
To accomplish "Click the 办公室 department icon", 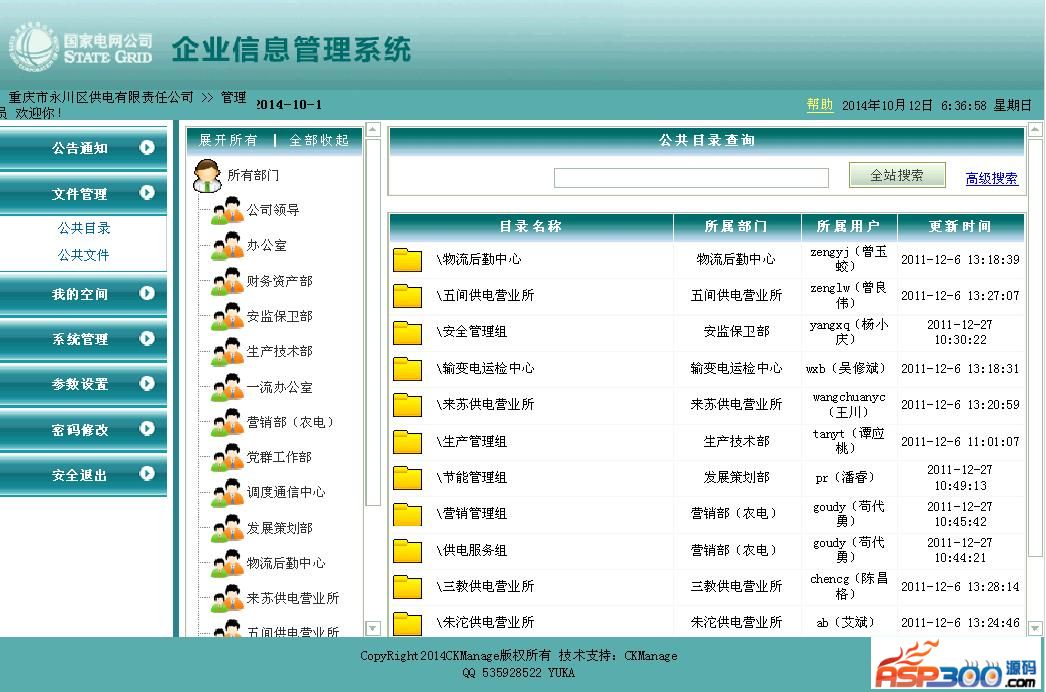I will tap(227, 246).
